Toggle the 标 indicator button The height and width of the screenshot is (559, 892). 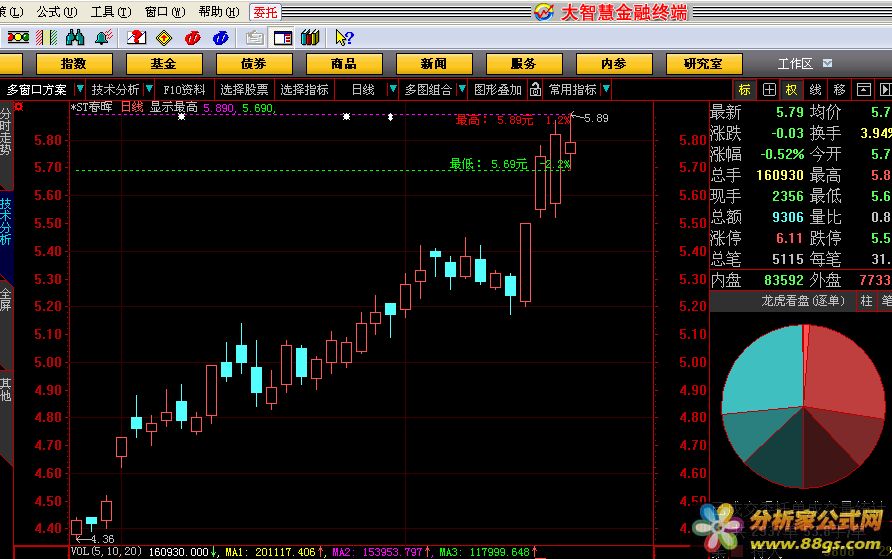pos(745,89)
